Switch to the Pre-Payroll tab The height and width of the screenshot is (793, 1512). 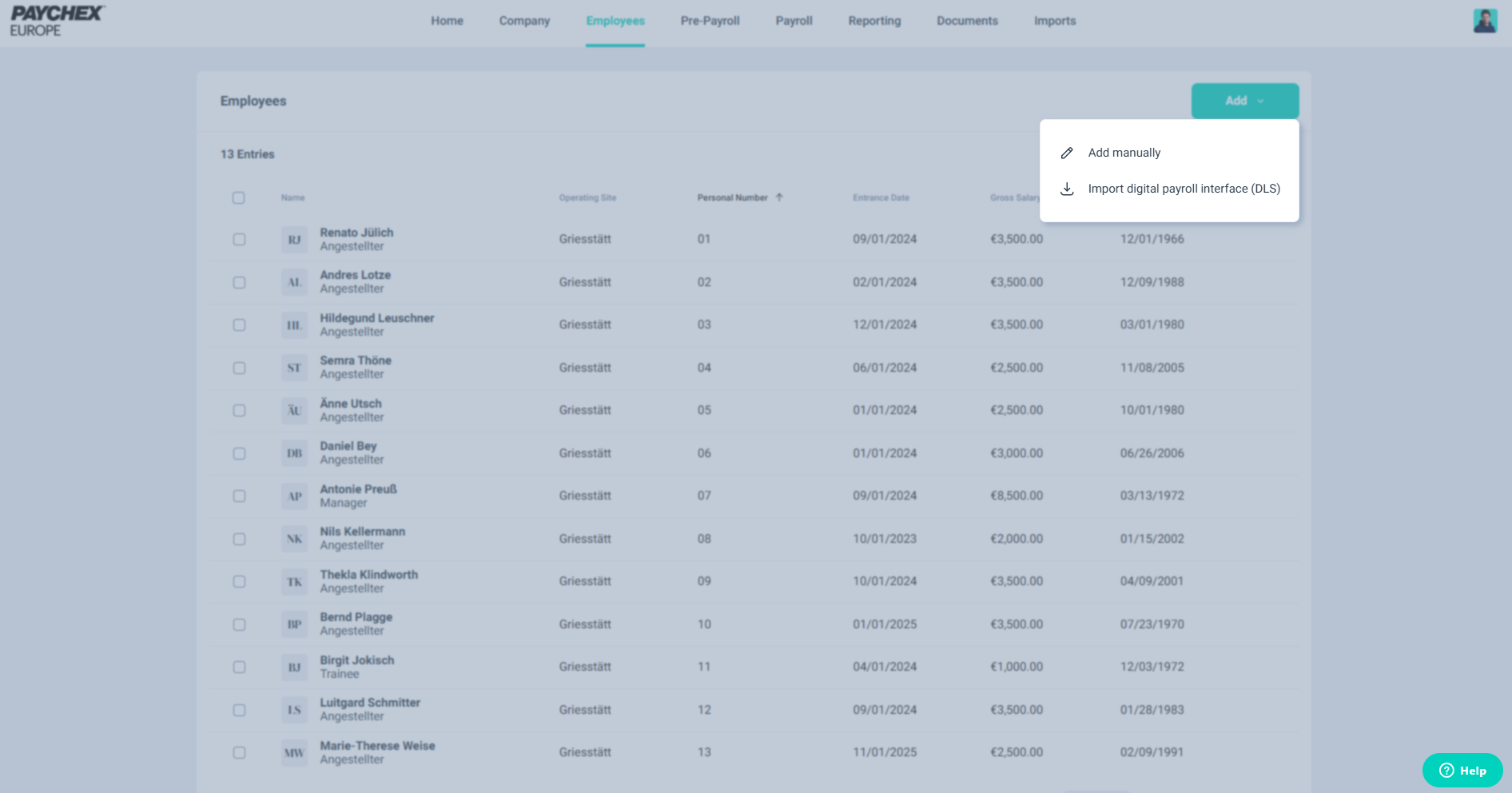tap(710, 21)
